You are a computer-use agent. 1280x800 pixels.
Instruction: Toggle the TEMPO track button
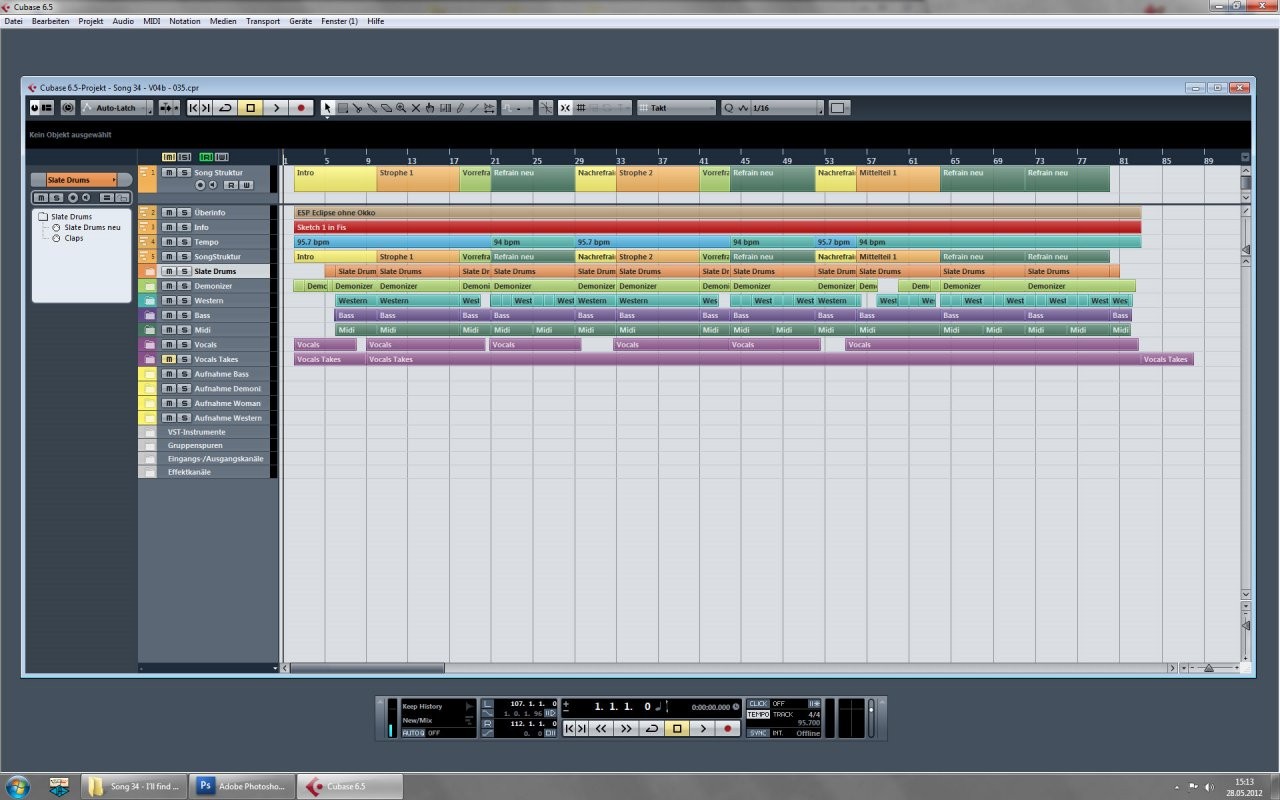pyautogui.click(x=758, y=714)
